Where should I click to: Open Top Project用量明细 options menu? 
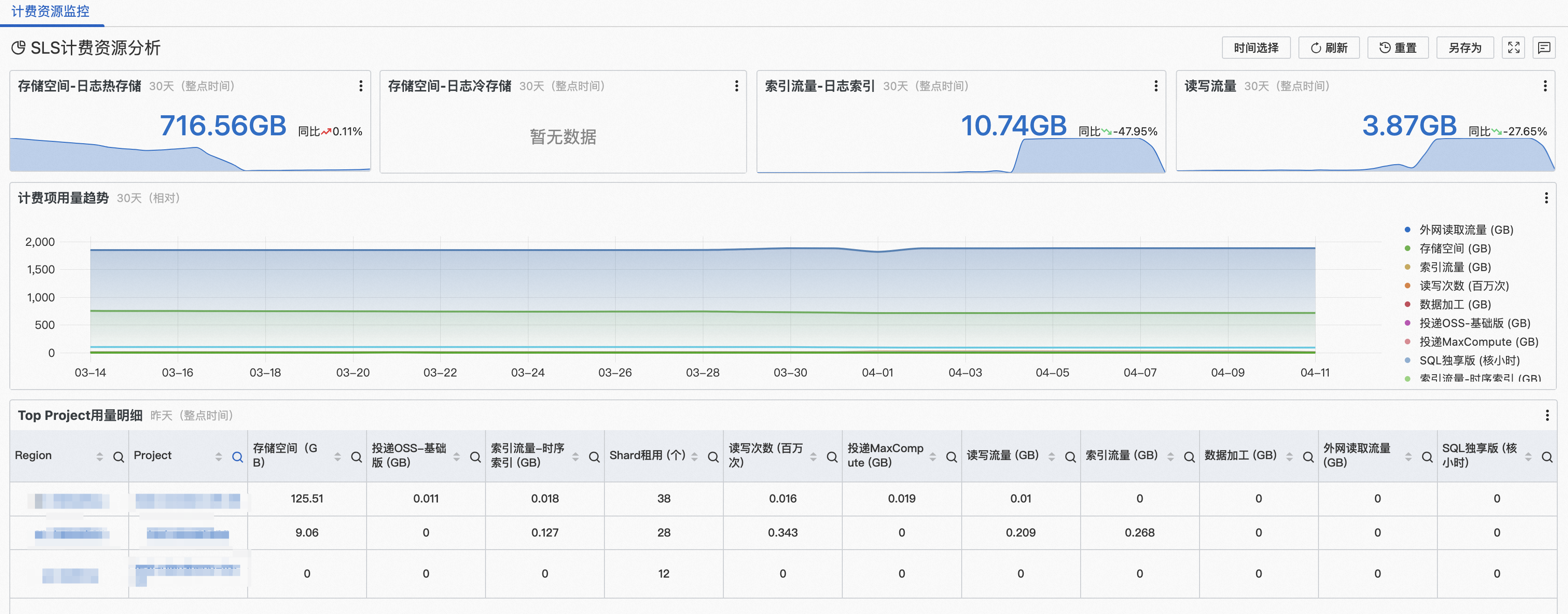pyautogui.click(x=1547, y=415)
